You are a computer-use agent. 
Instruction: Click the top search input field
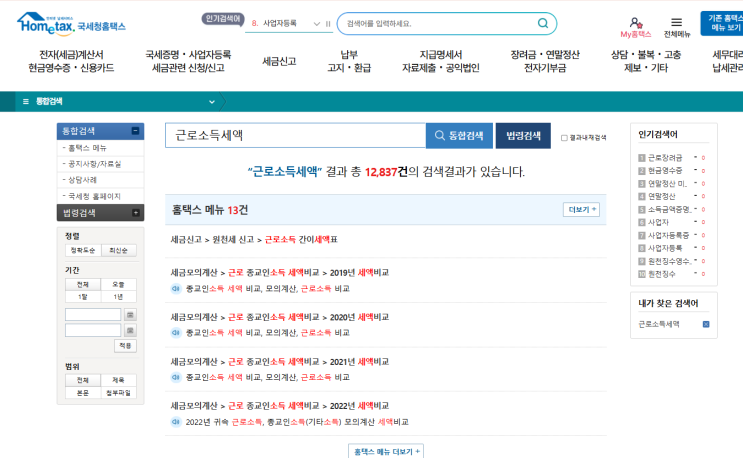coord(438,24)
